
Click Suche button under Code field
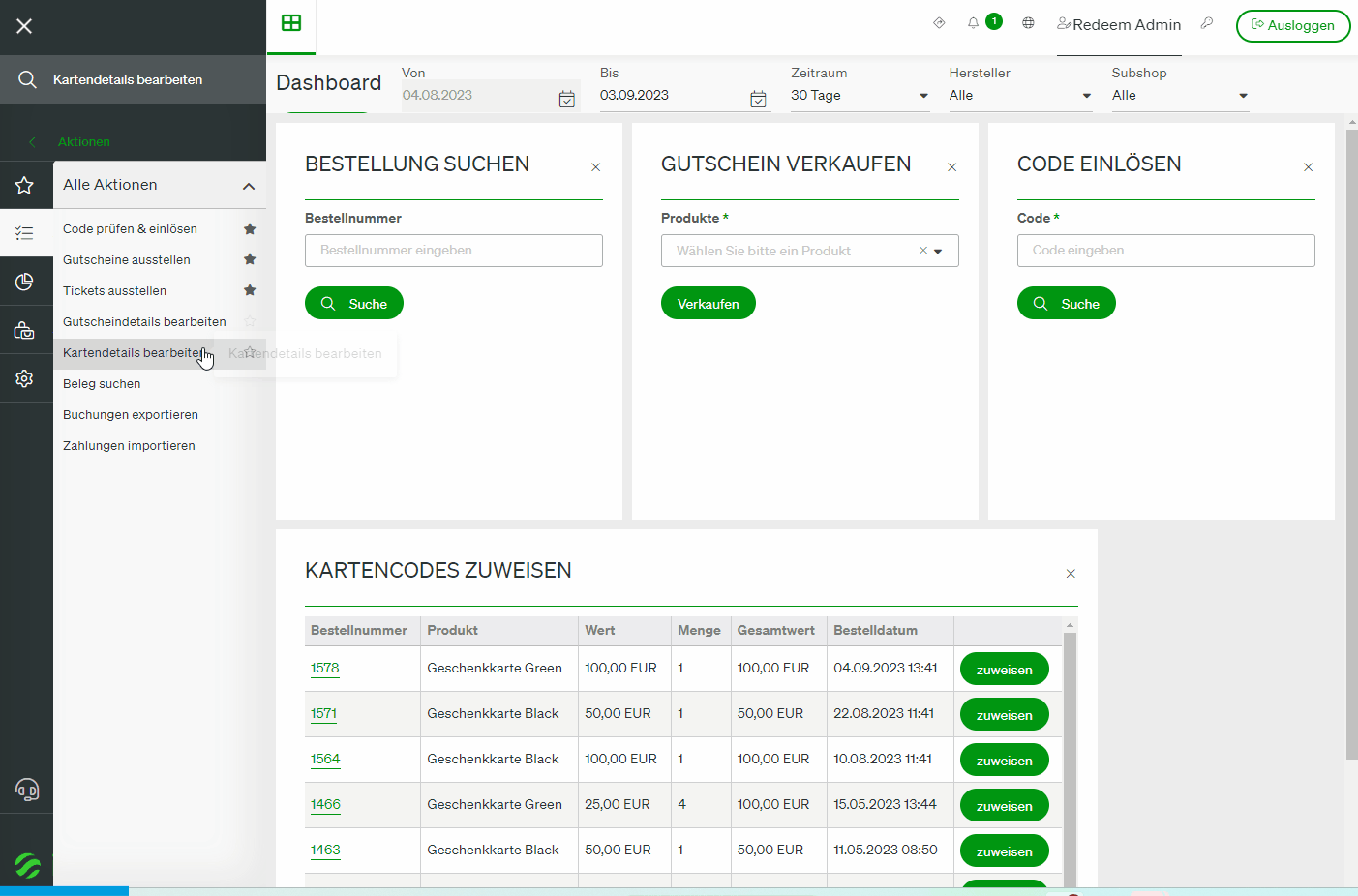pos(1067,303)
